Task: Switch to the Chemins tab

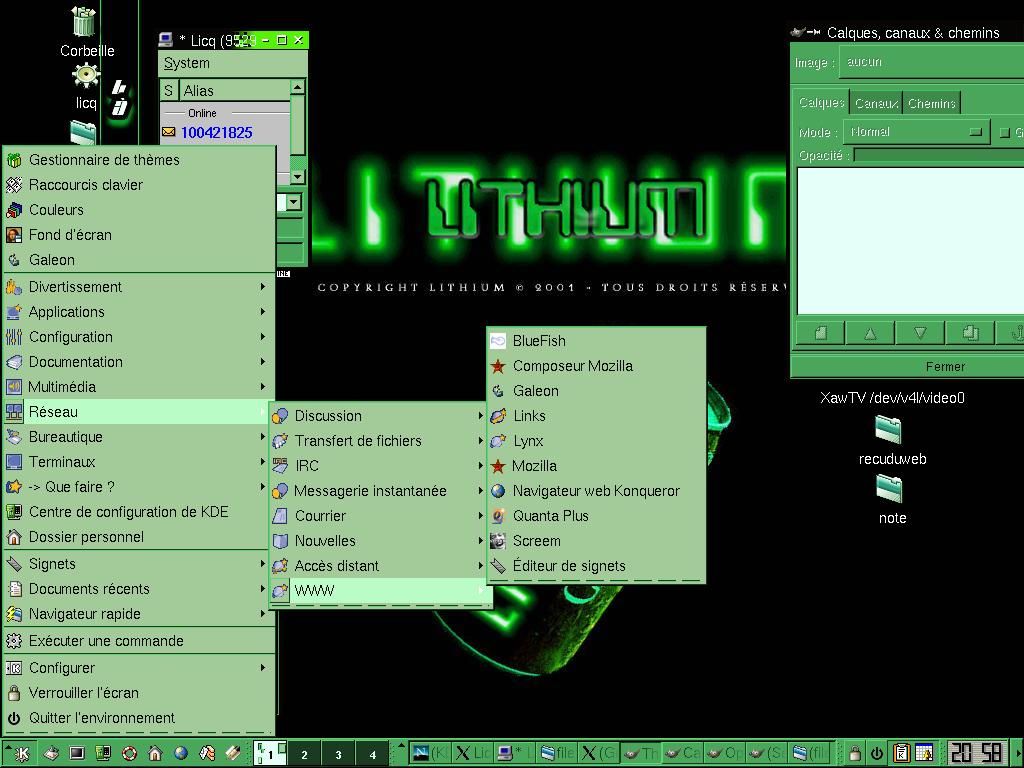Action: [932, 103]
